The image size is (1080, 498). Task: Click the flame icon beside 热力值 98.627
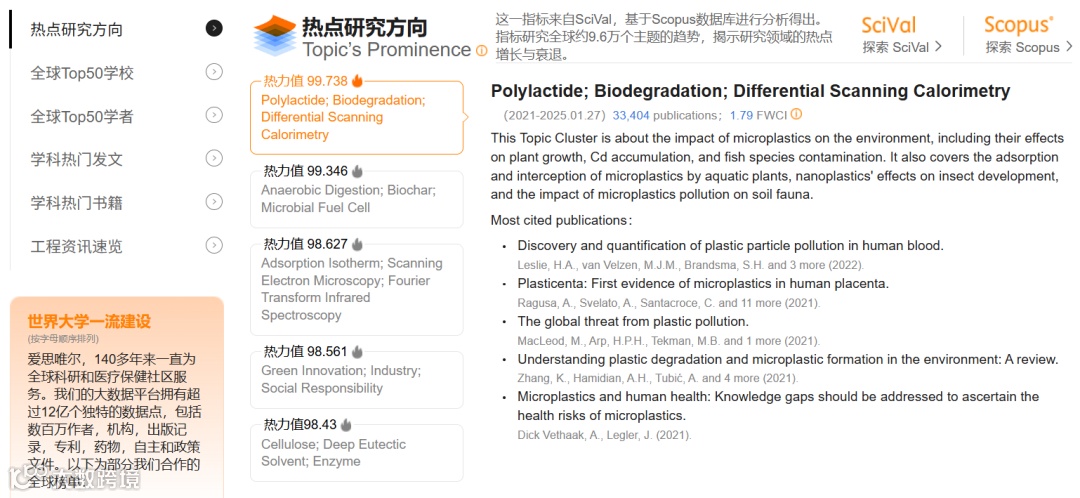pyautogui.click(x=357, y=244)
